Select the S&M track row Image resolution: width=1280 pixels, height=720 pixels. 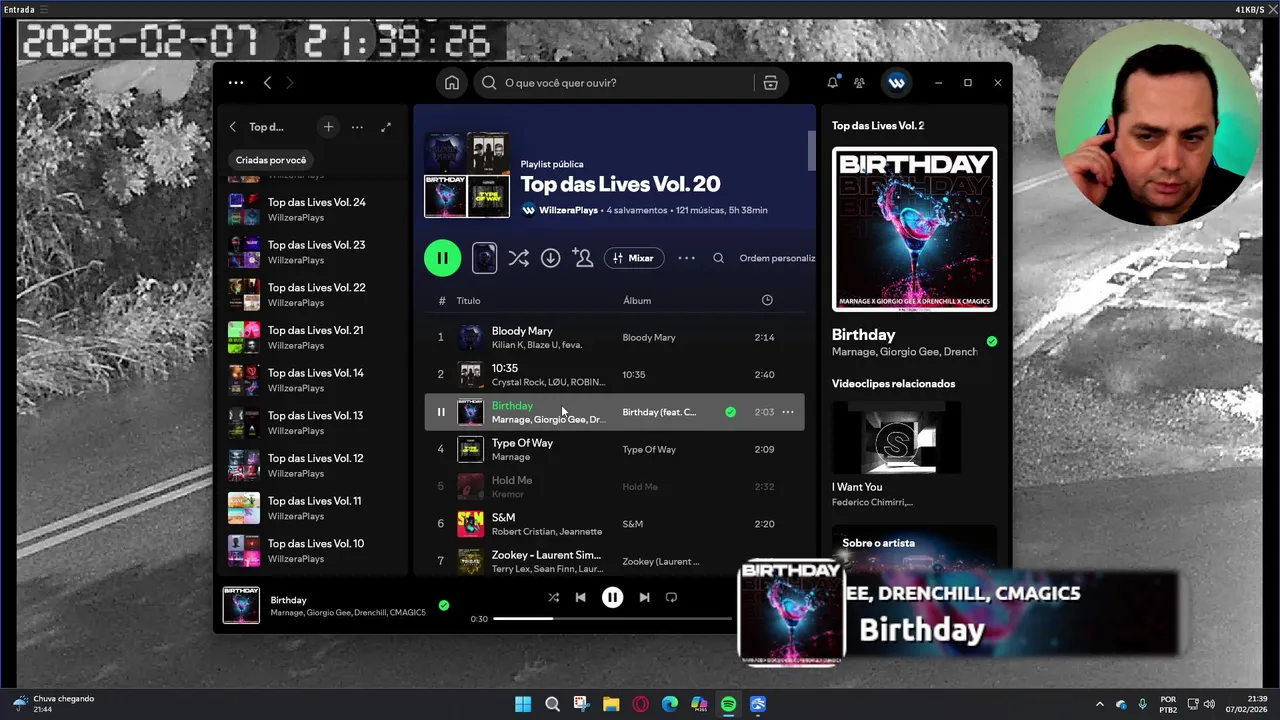coord(614,524)
